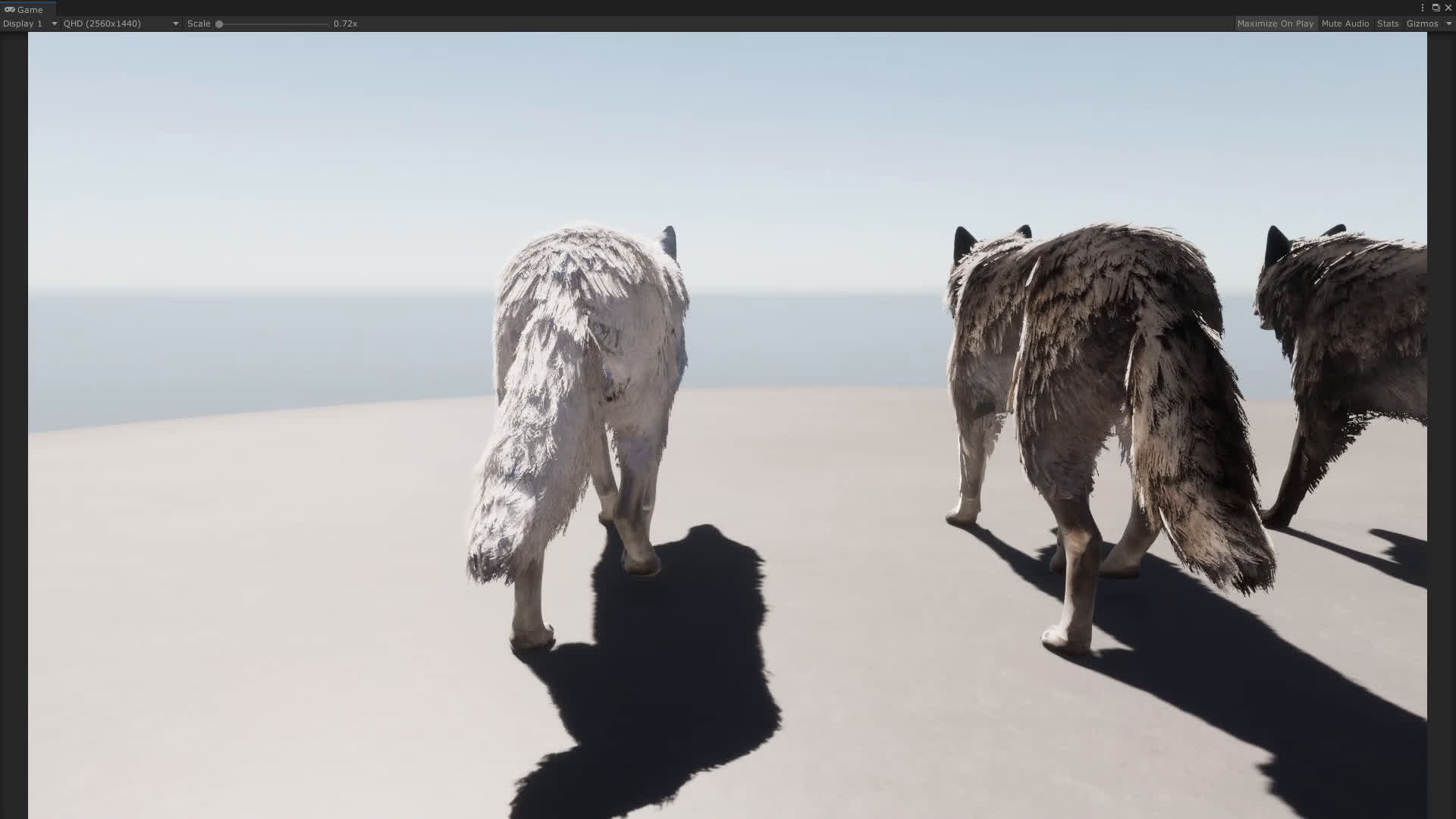Image resolution: width=1456 pixels, height=819 pixels.
Task: Click the 0.72x scale value text
Action: click(345, 24)
